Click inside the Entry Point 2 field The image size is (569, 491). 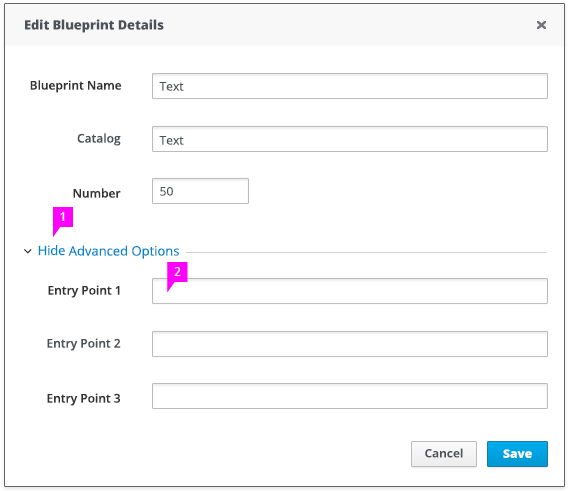350,344
